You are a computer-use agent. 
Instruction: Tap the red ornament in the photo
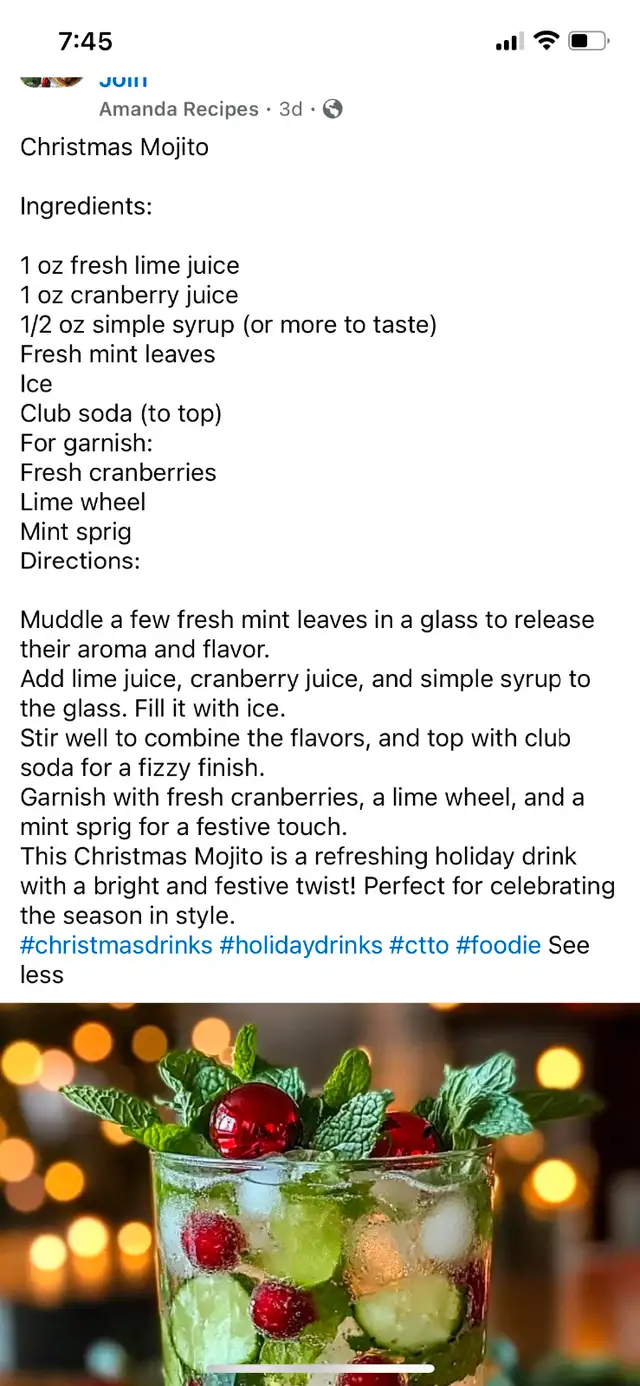(255, 1120)
